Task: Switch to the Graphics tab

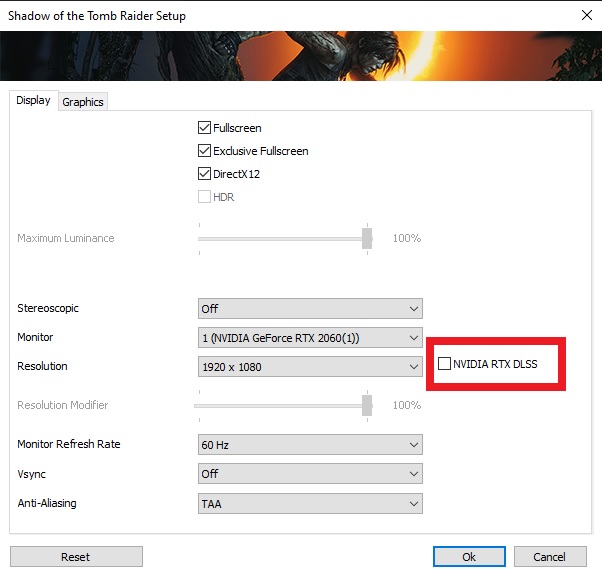Action: 83,102
